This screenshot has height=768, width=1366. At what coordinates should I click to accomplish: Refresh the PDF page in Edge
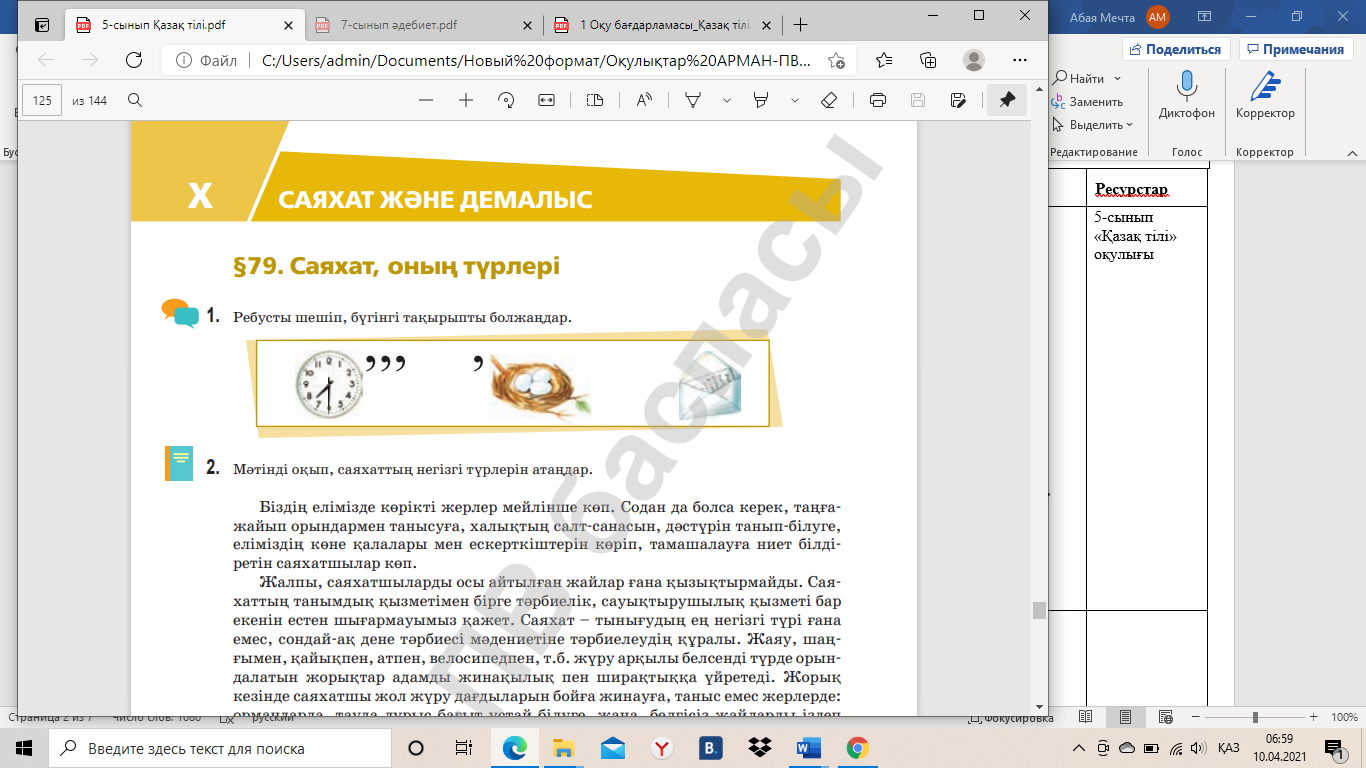click(x=134, y=60)
